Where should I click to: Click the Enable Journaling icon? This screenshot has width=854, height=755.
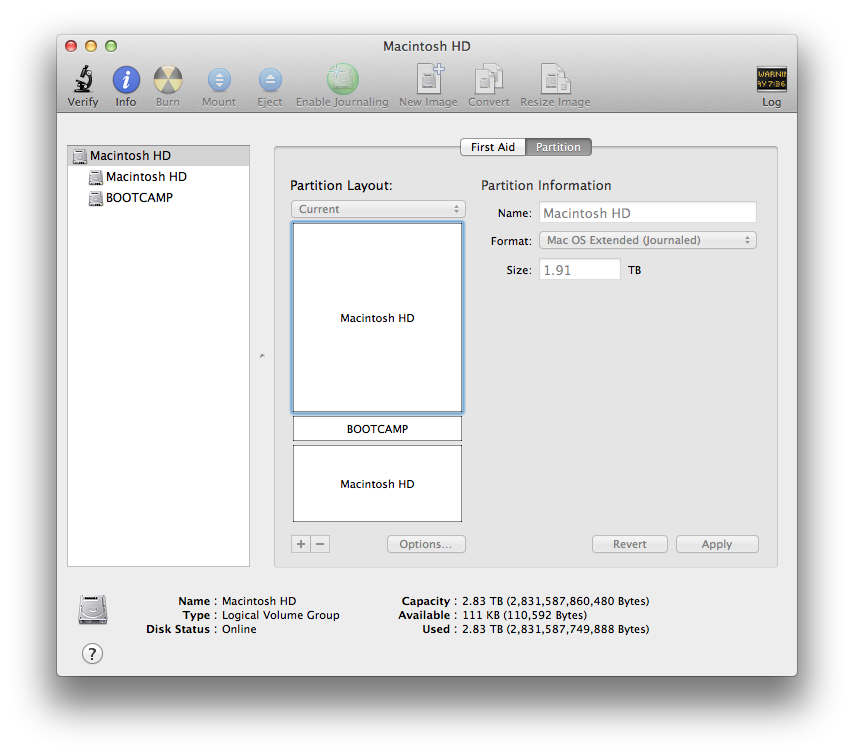(343, 79)
